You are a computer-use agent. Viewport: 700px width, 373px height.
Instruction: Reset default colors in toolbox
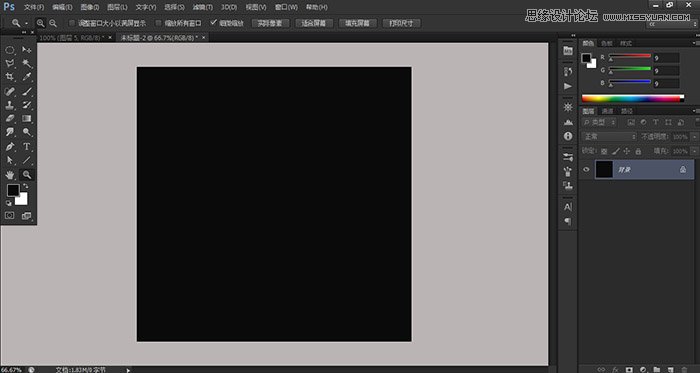(x=8, y=203)
